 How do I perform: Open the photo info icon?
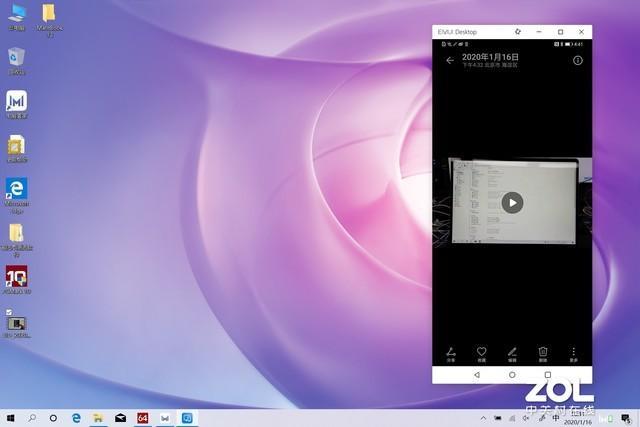pos(577,60)
